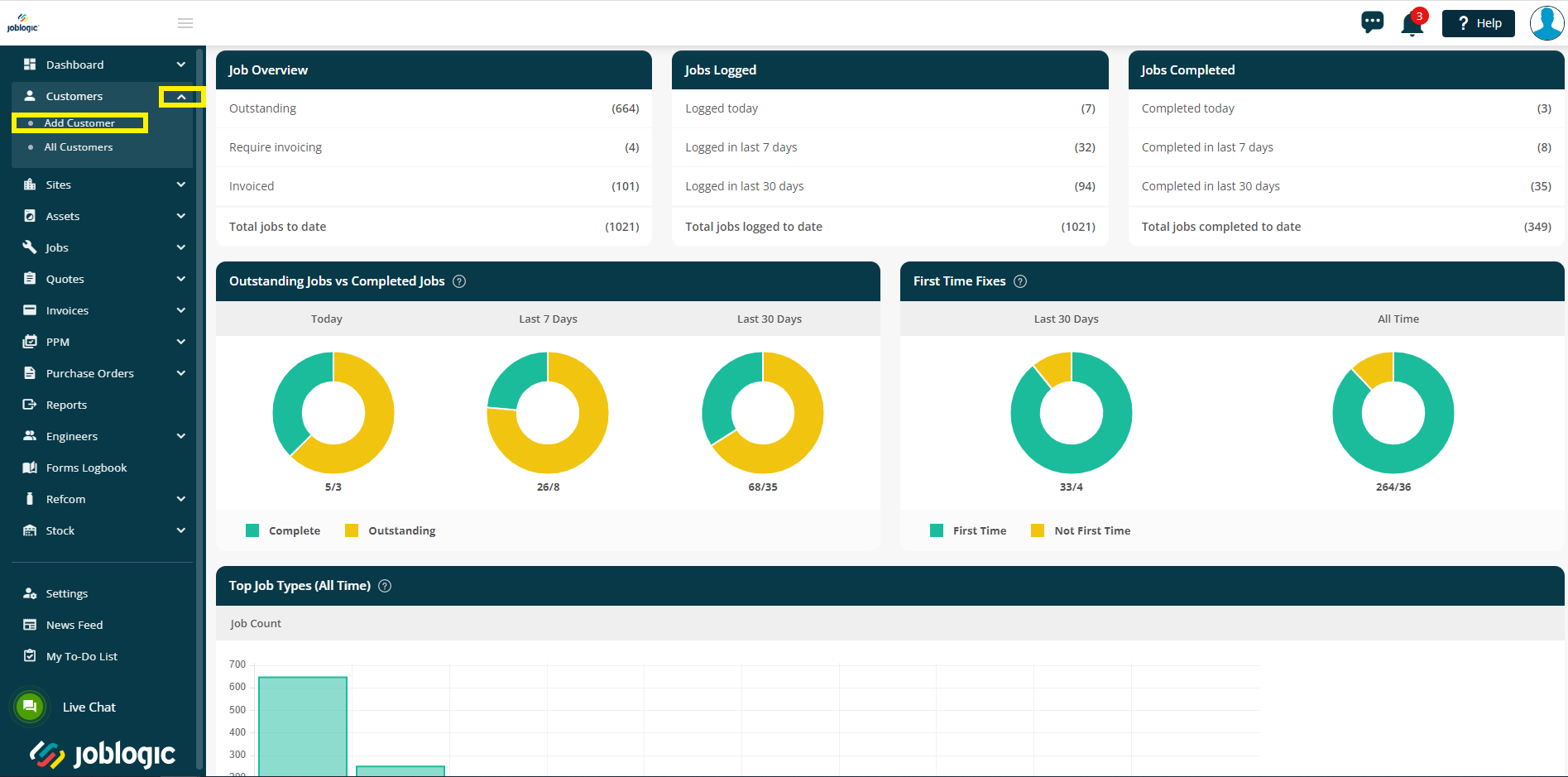Click the Last 30 Days 68/35 donut chart
Screen dimensions: 1568x777
[763, 413]
